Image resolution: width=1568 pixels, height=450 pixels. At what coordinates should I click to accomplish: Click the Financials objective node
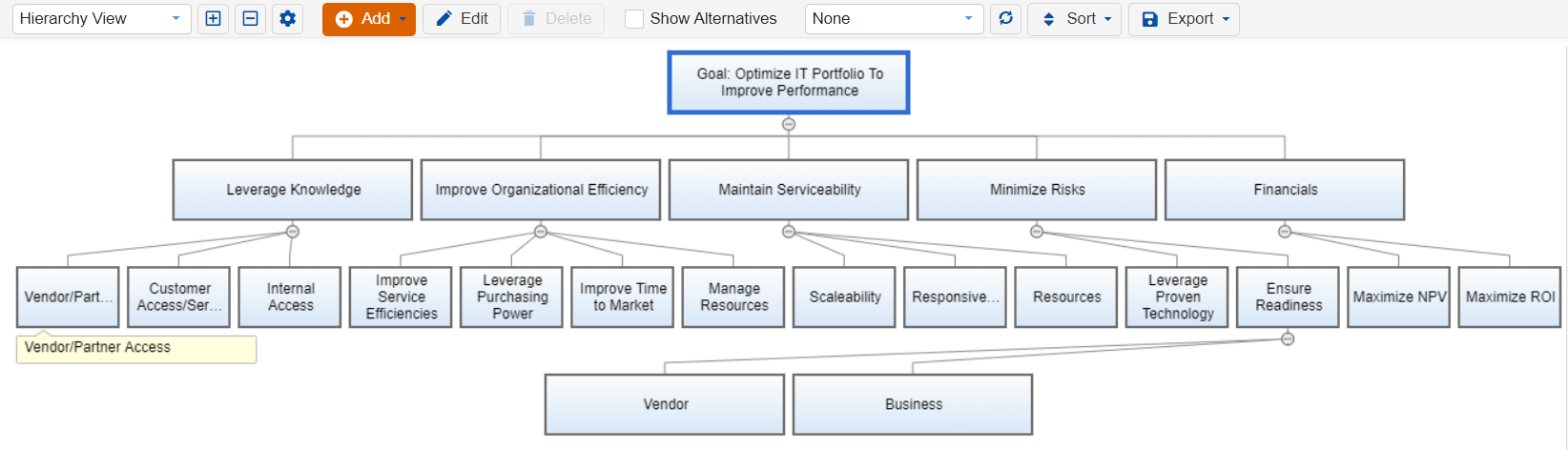click(1285, 190)
